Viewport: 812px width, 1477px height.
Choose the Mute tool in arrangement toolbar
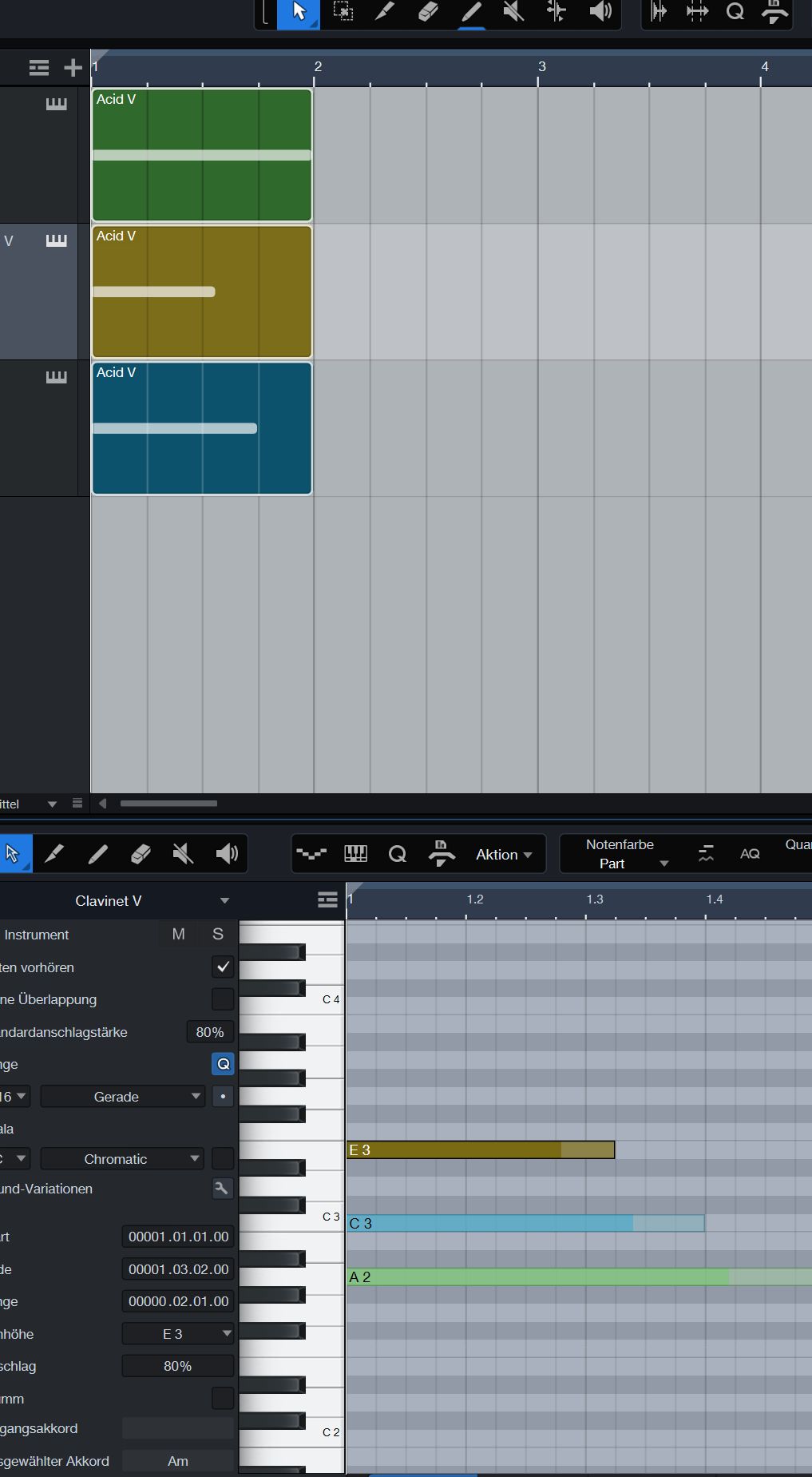pyautogui.click(x=513, y=12)
